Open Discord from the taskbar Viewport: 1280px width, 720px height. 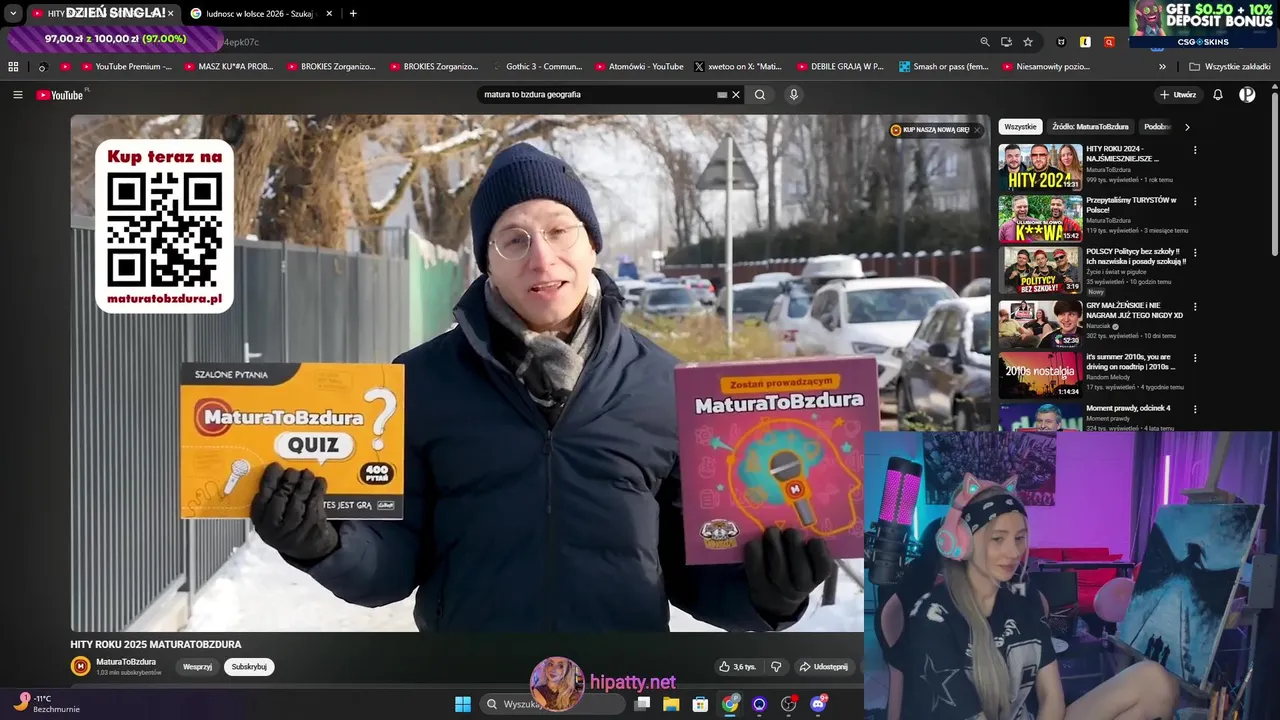(818, 704)
